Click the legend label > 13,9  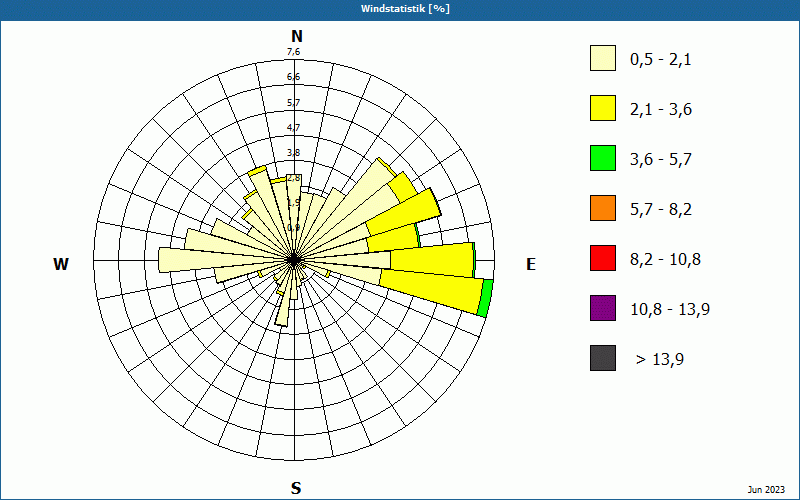click(660, 360)
